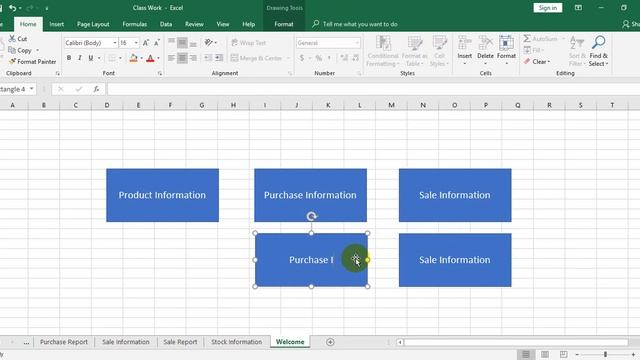The height and width of the screenshot is (360, 640).
Task: Set middle vertical alignment
Action: (182, 42)
